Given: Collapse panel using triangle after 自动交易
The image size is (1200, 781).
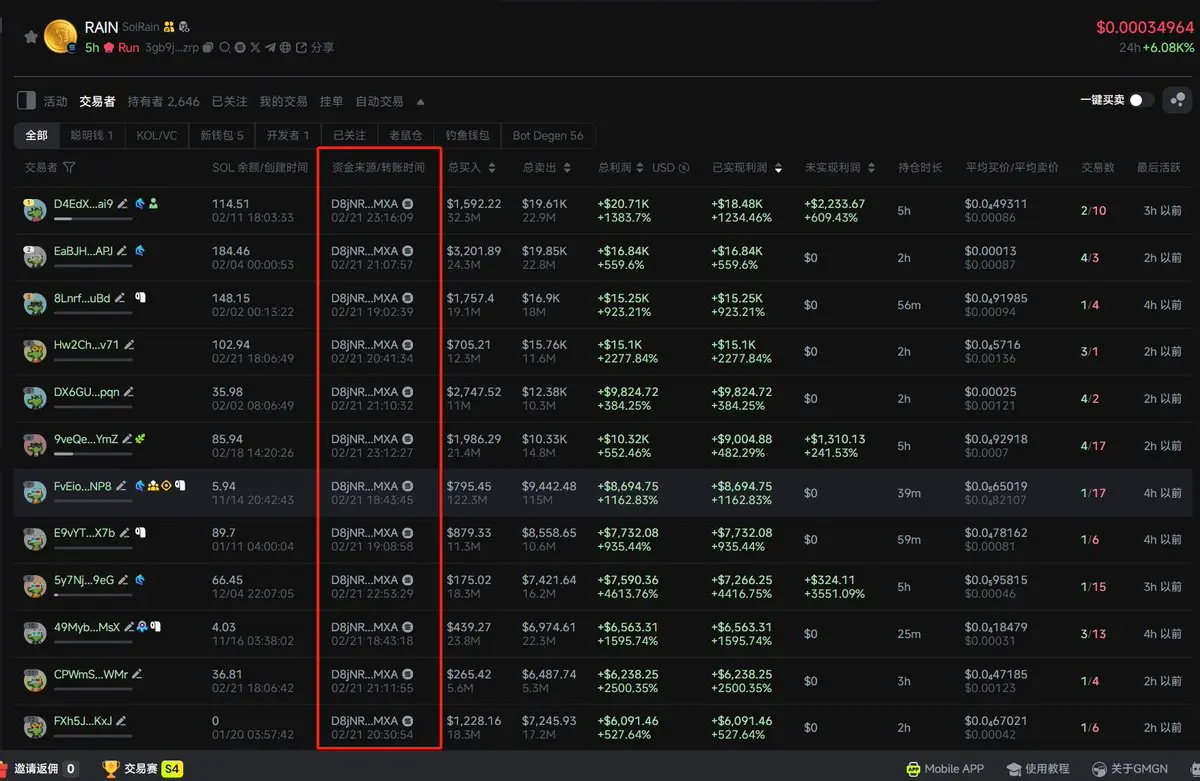Looking at the screenshot, I should [421, 102].
